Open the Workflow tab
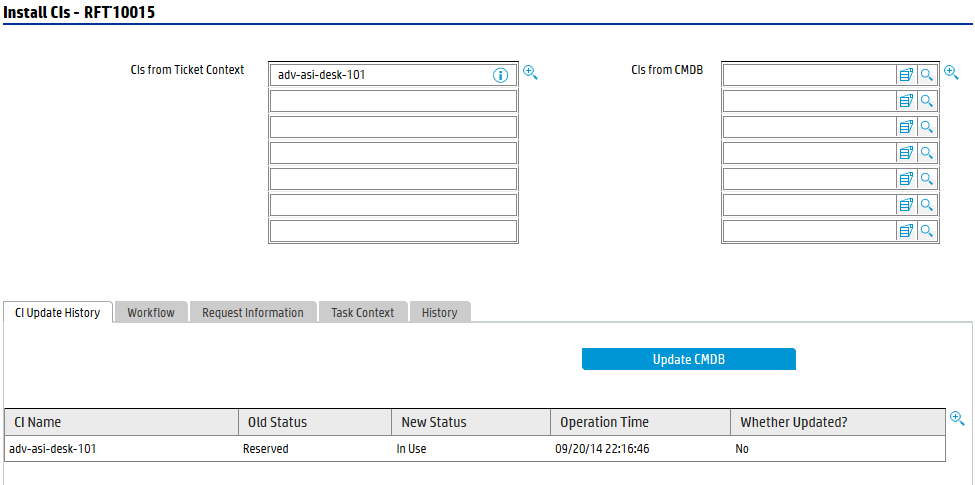The width and height of the screenshot is (975, 485). pyautogui.click(x=151, y=313)
